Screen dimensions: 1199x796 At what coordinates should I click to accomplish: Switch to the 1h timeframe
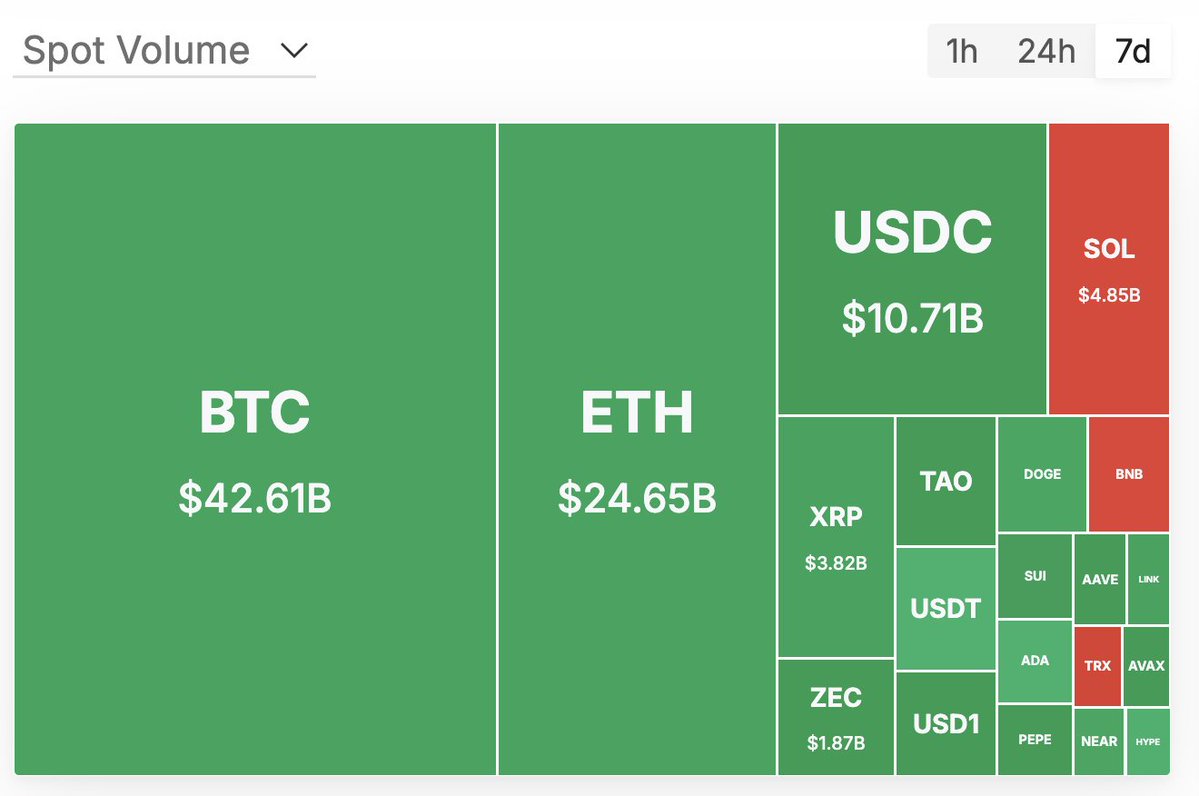[961, 51]
